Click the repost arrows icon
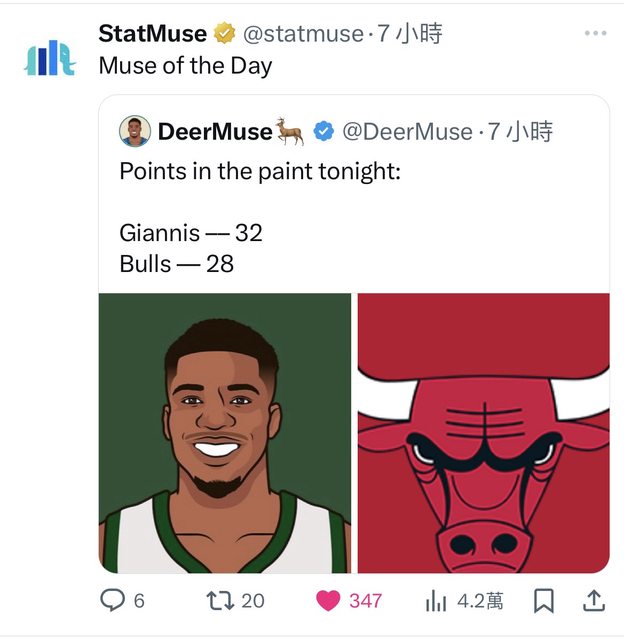This screenshot has height=640, width=624. [218, 600]
